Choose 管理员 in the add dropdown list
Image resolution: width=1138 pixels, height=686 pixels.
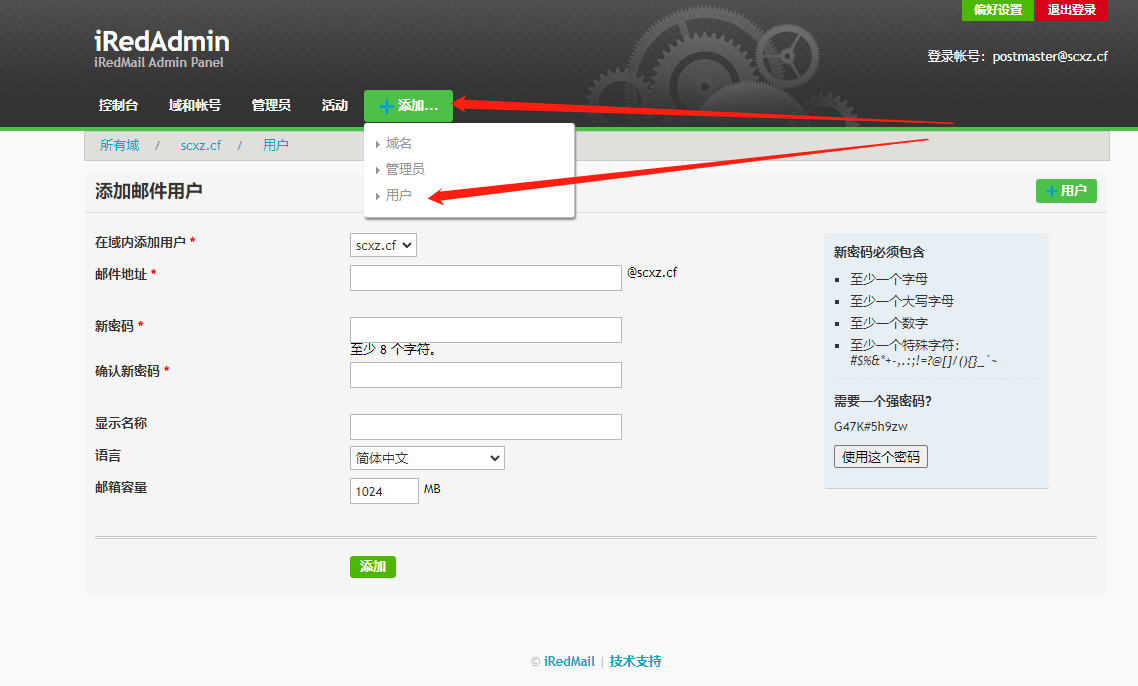[405, 169]
